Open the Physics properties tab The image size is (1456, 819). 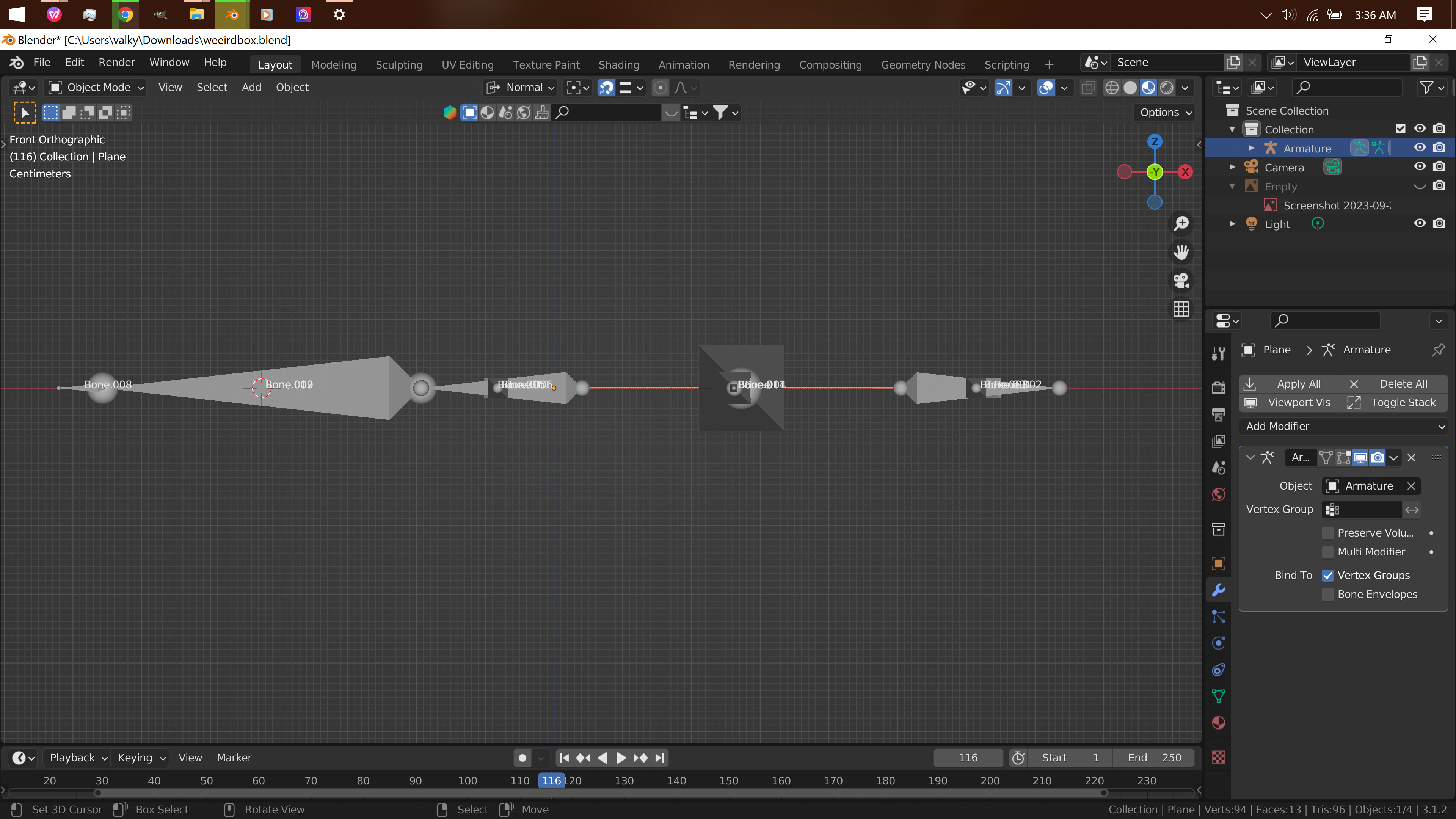(x=1219, y=643)
